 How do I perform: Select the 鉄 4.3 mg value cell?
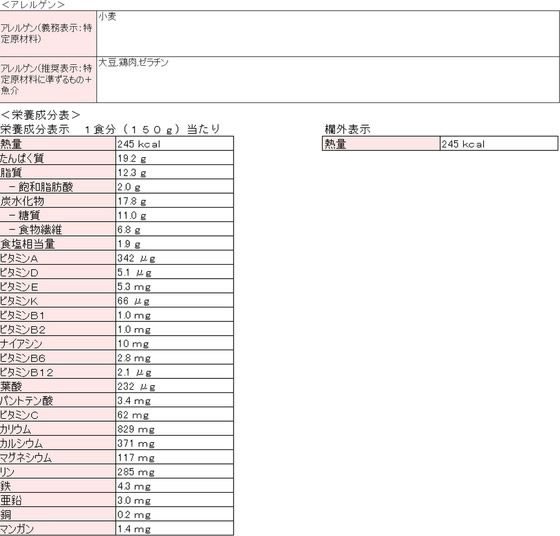[175, 486]
